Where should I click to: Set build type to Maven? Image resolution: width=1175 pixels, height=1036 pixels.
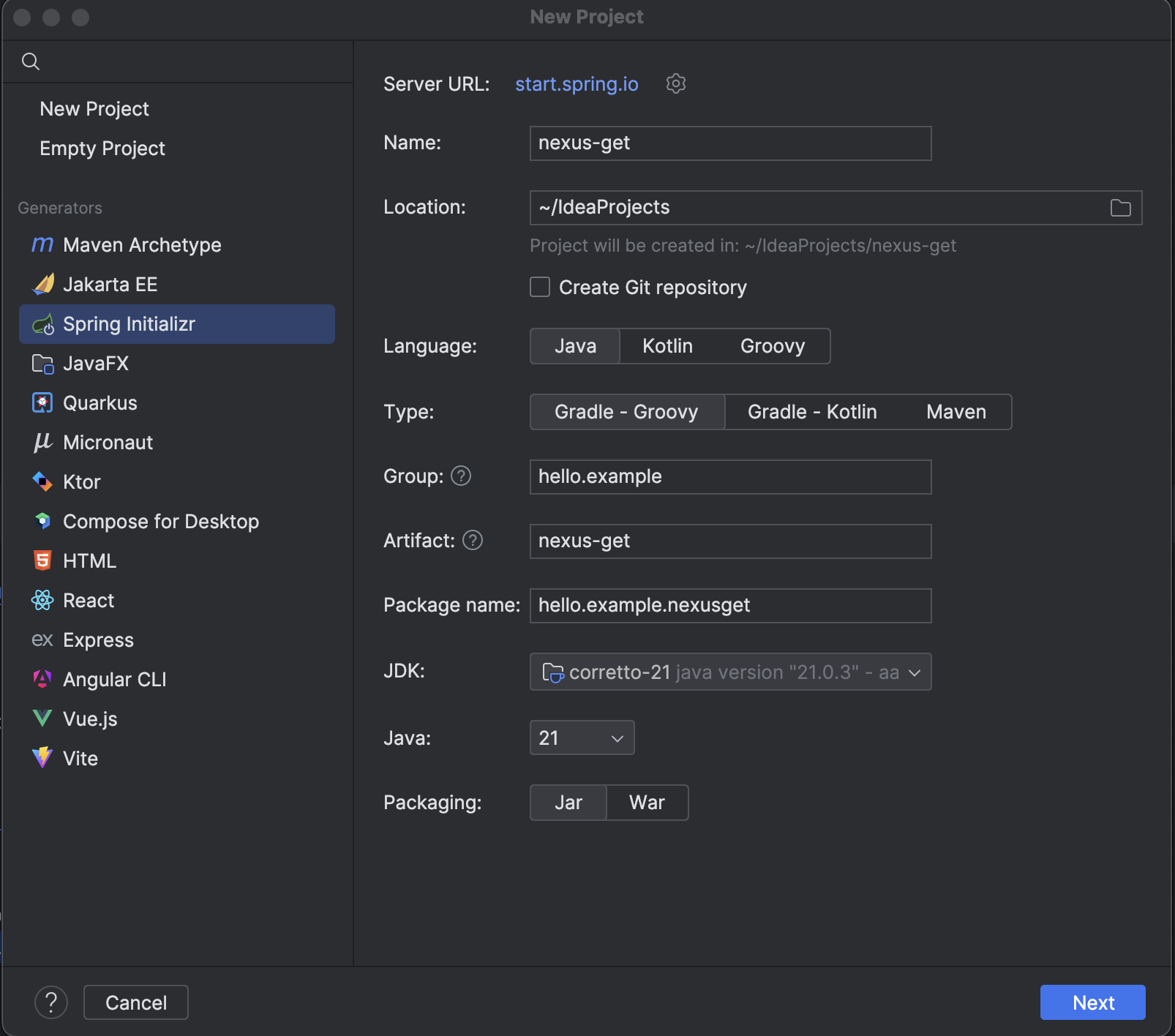click(x=956, y=412)
